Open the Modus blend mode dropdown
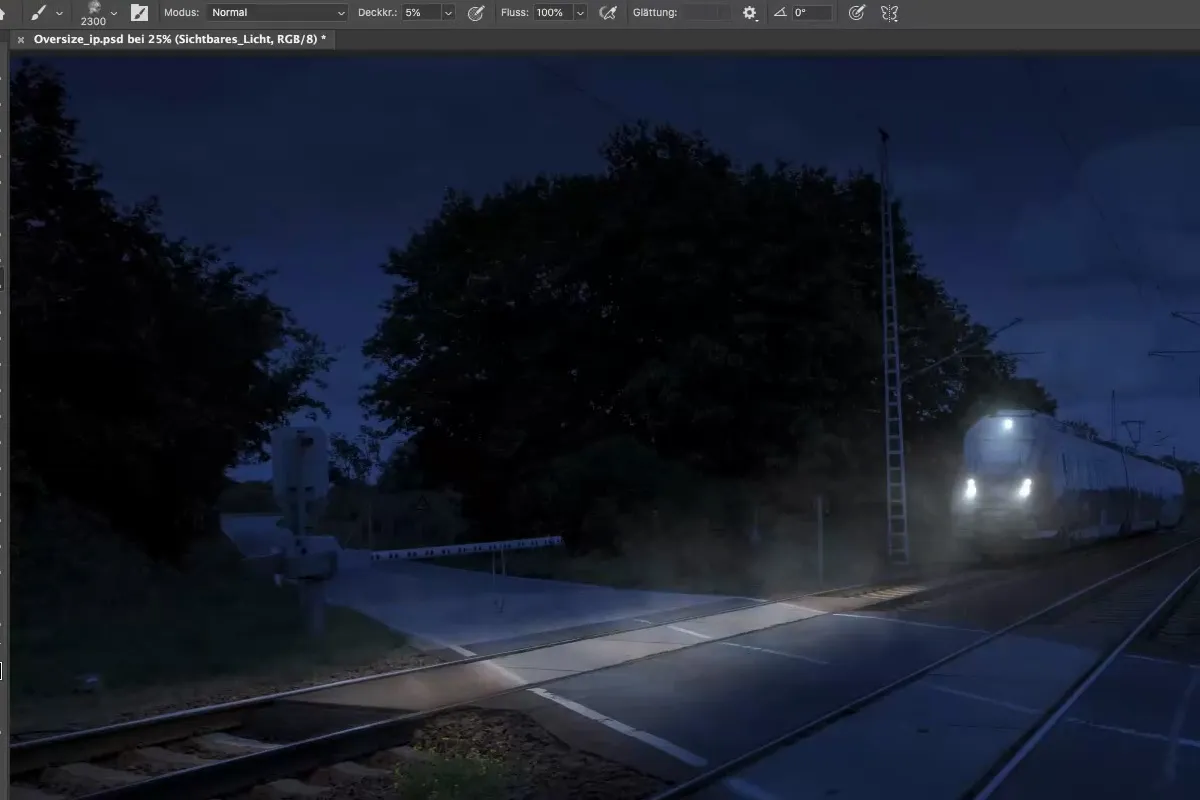 [x=278, y=13]
